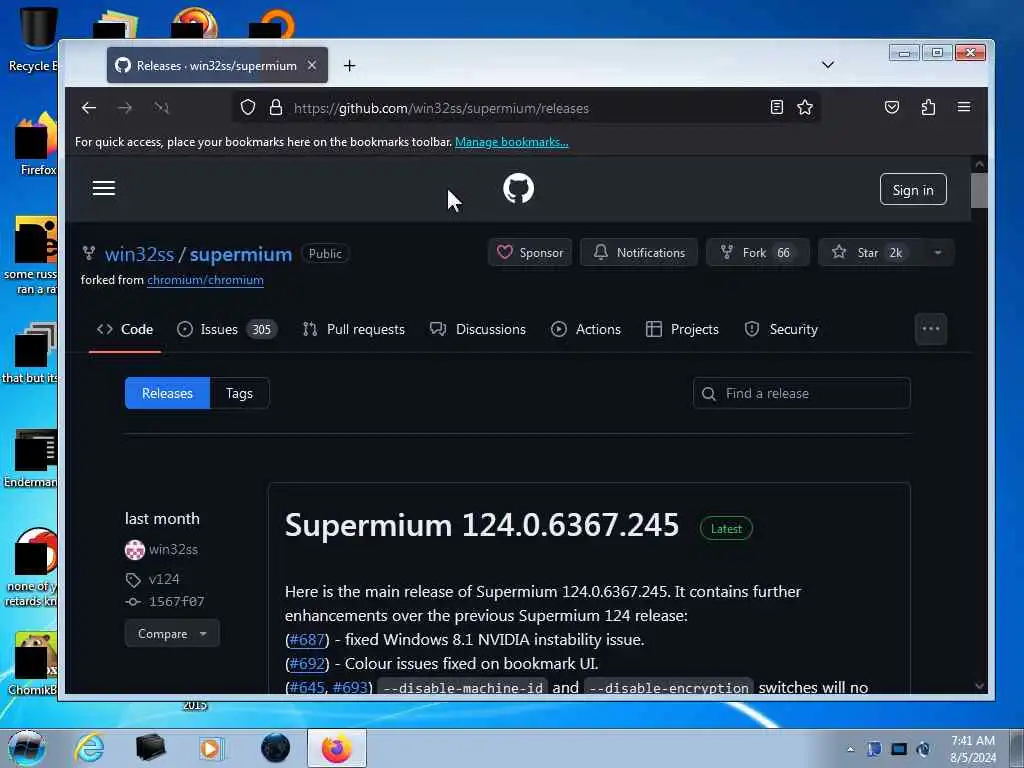The image size is (1024, 768).
Task: Click the Notifications button
Action: pos(639,253)
